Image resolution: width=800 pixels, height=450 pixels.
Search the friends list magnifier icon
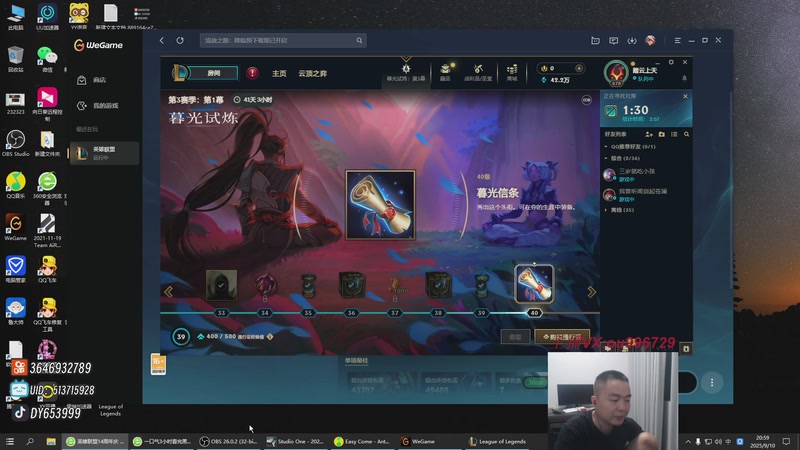(x=686, y=134)
